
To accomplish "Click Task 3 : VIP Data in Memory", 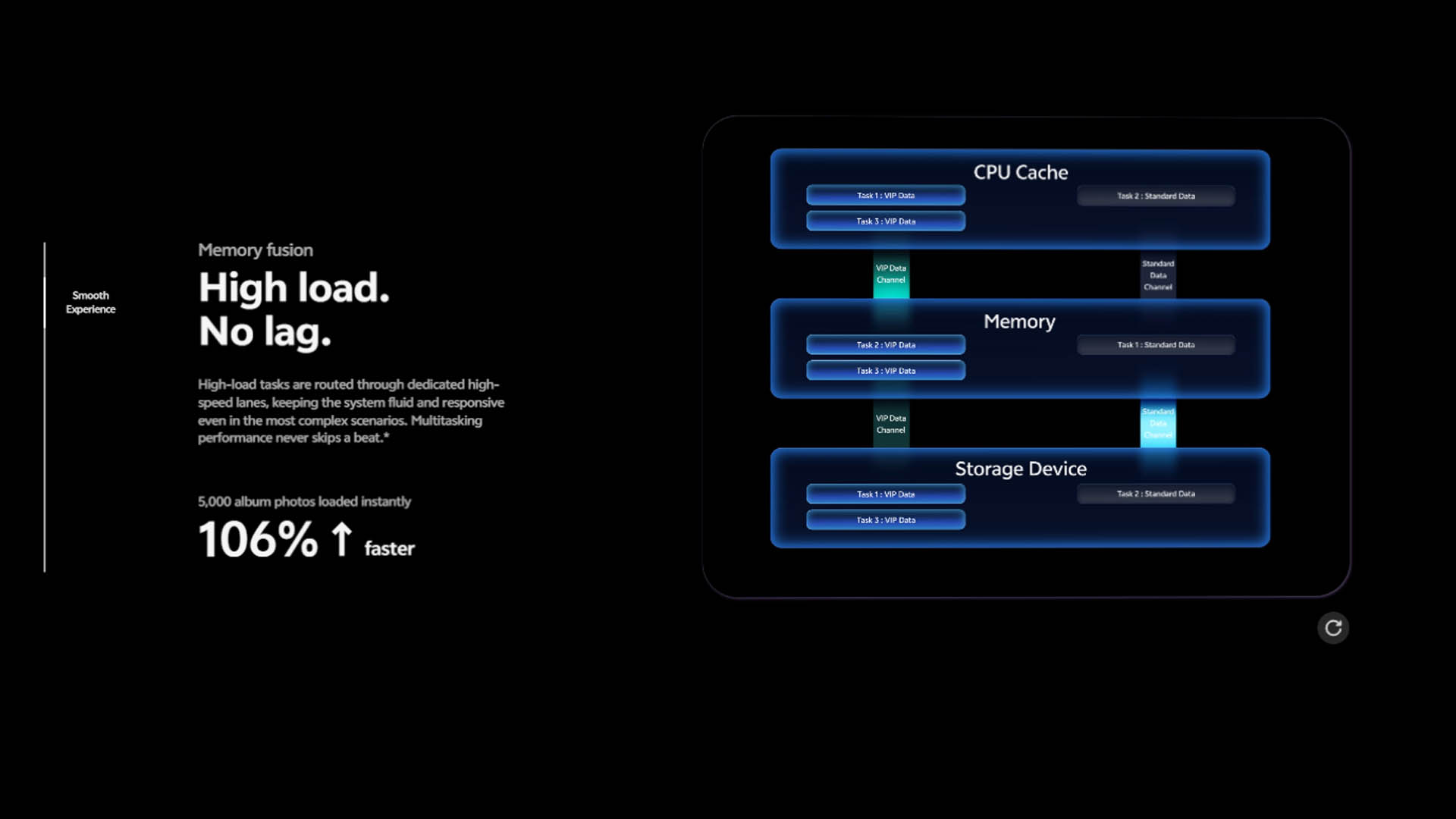I will pyautogui.click(x=885, y=371).
